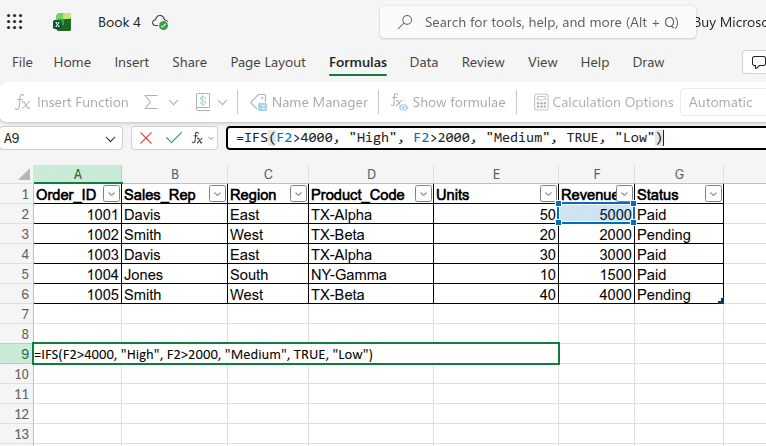Click the cloud save status icon

pyautogui.click(x=159, y=22)
